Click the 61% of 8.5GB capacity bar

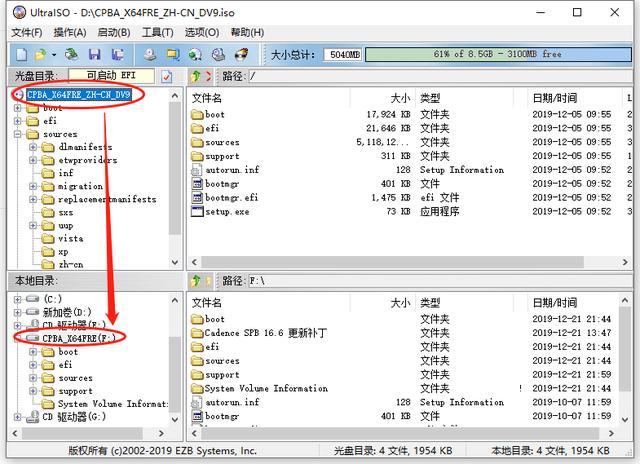tap(498, 54)
